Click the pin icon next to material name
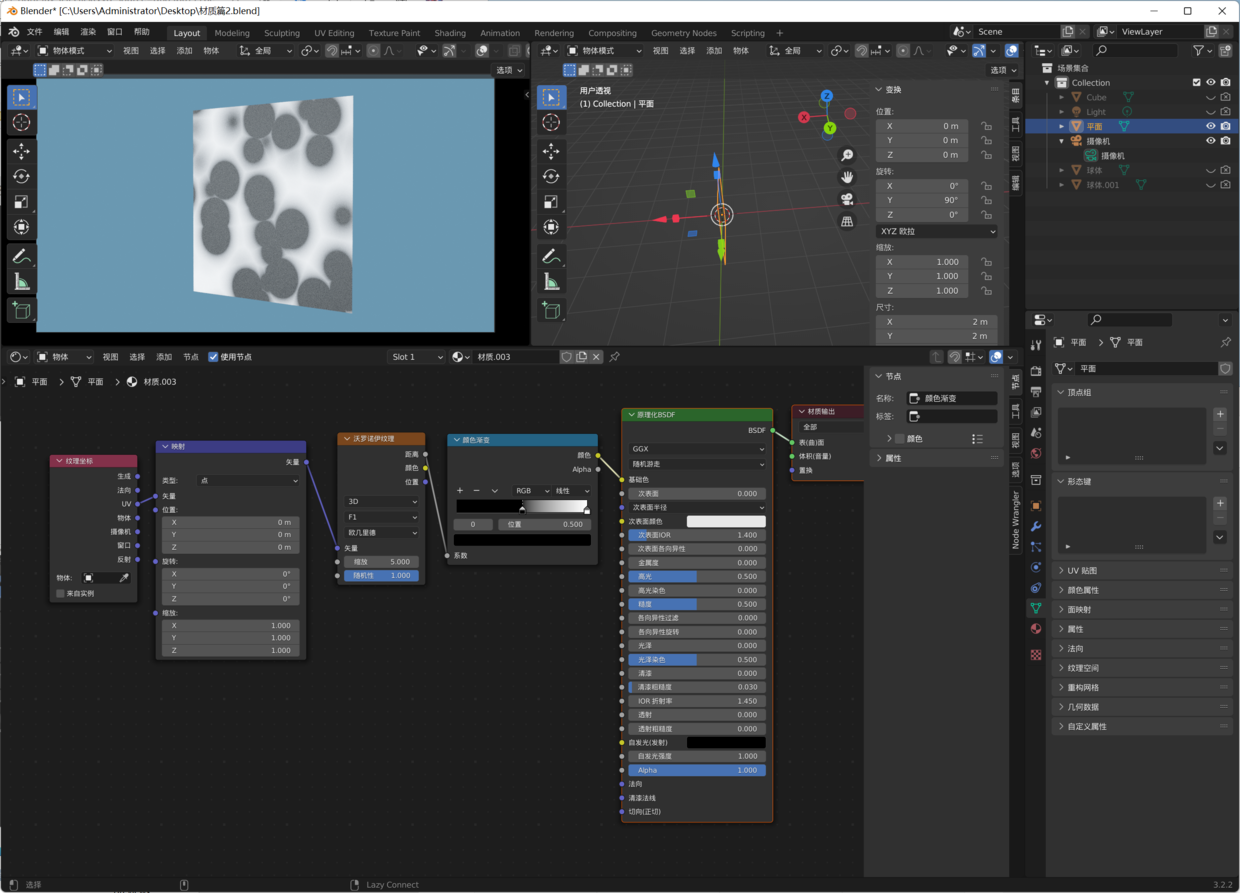Screen dimensions: 1240x893 615,357
